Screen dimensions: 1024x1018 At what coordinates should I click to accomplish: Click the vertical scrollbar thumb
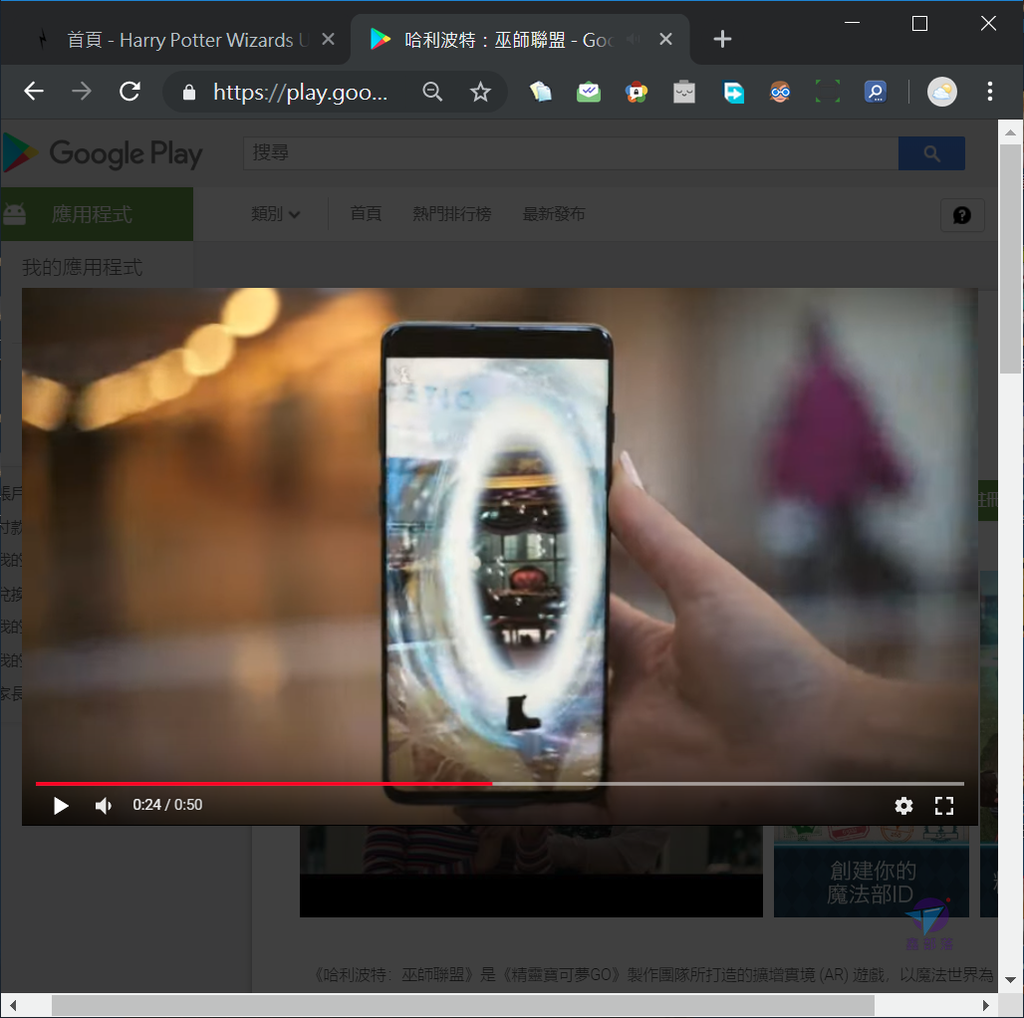point(1010,258)
